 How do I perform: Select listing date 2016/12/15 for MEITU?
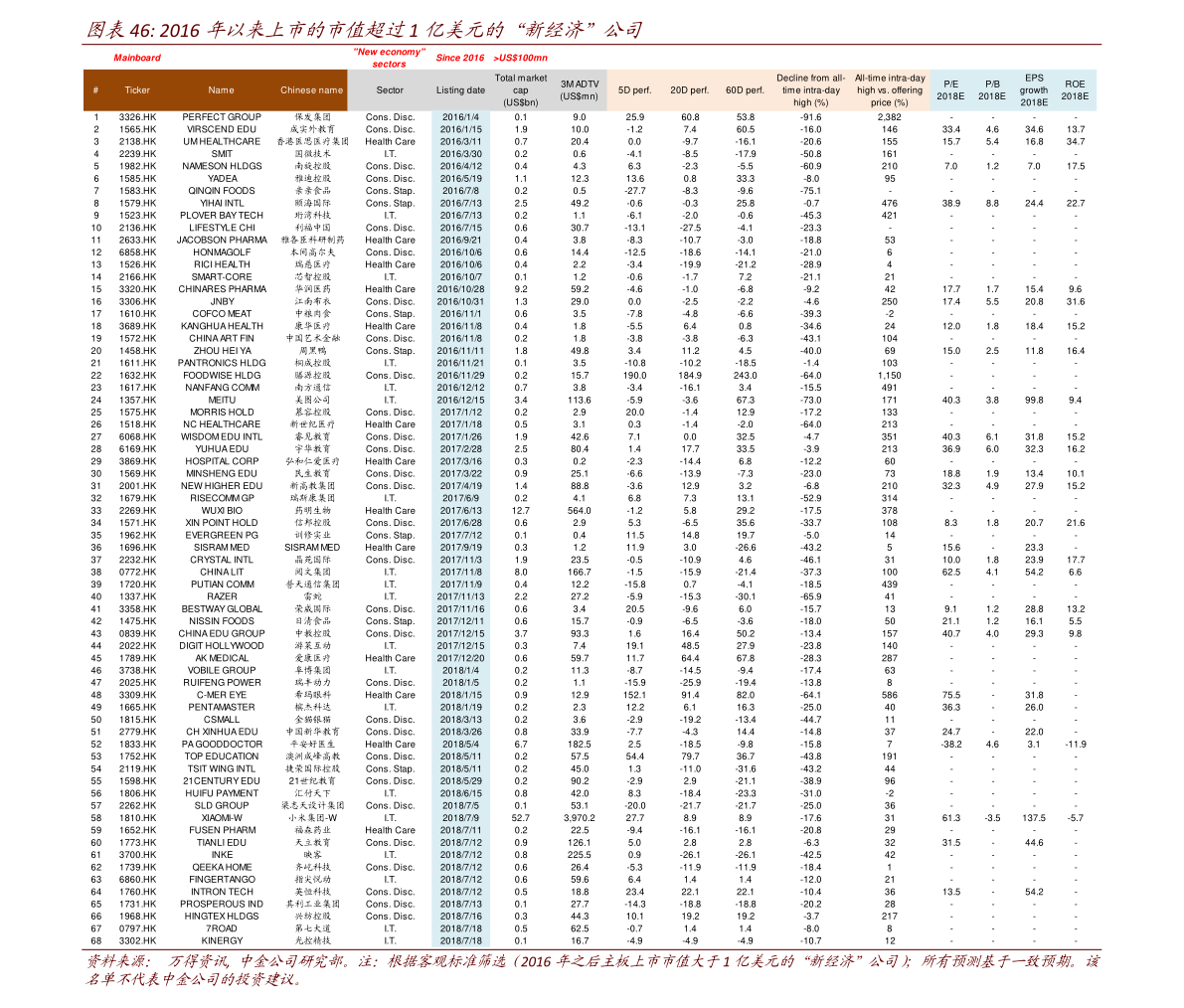(x=460, y=401)
